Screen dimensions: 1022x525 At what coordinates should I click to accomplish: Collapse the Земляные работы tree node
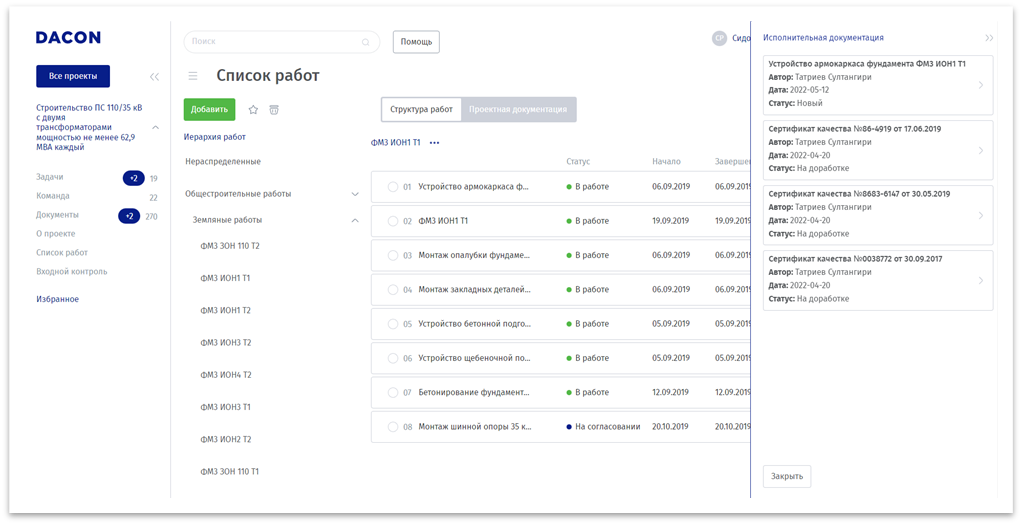[354, 220]
